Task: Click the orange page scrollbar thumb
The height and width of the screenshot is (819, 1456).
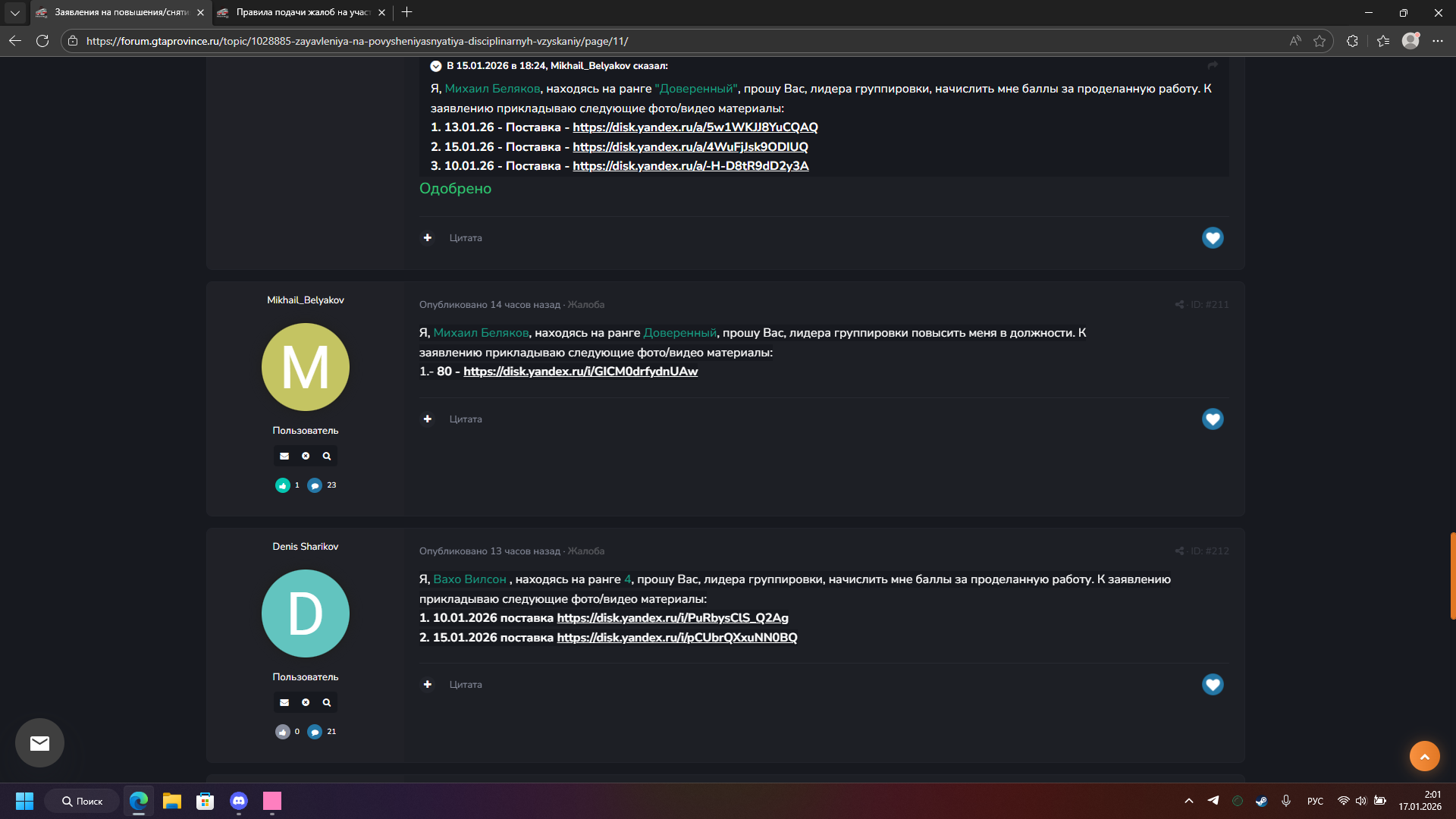Action: 1452,576
